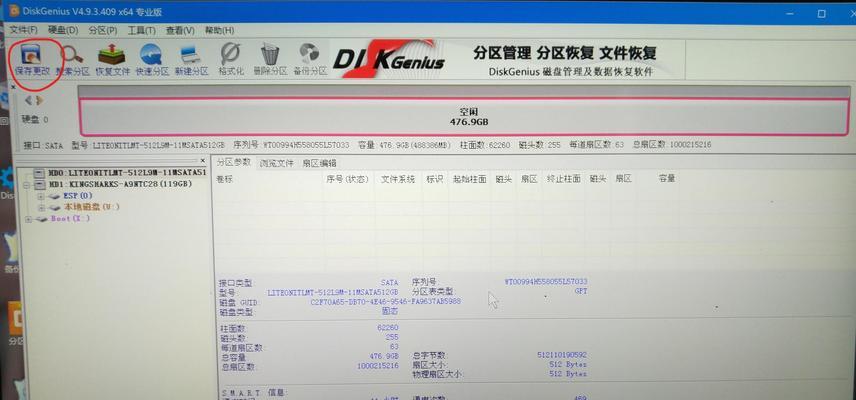Screen dimensions: 856x400
Task: Click the Save Changes (保存更改) toolbar icon
Action: pos(31,59)
